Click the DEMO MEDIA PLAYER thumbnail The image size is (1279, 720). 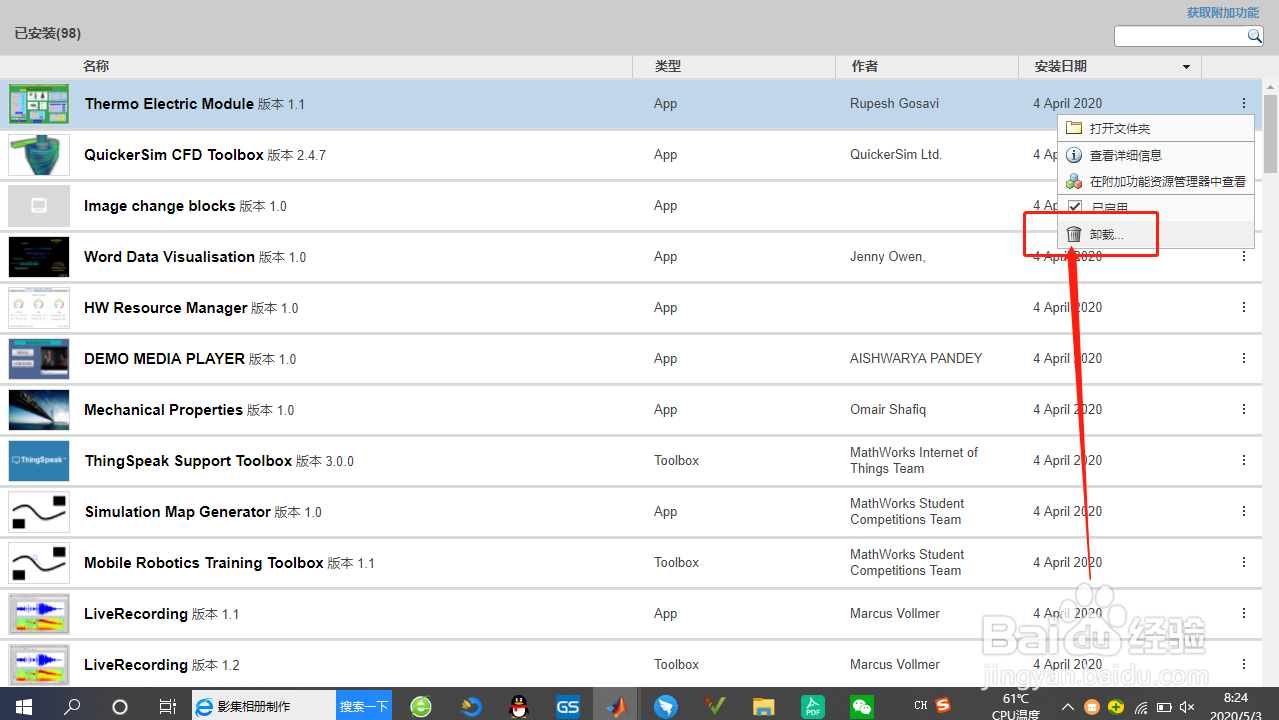pos(39,359)
